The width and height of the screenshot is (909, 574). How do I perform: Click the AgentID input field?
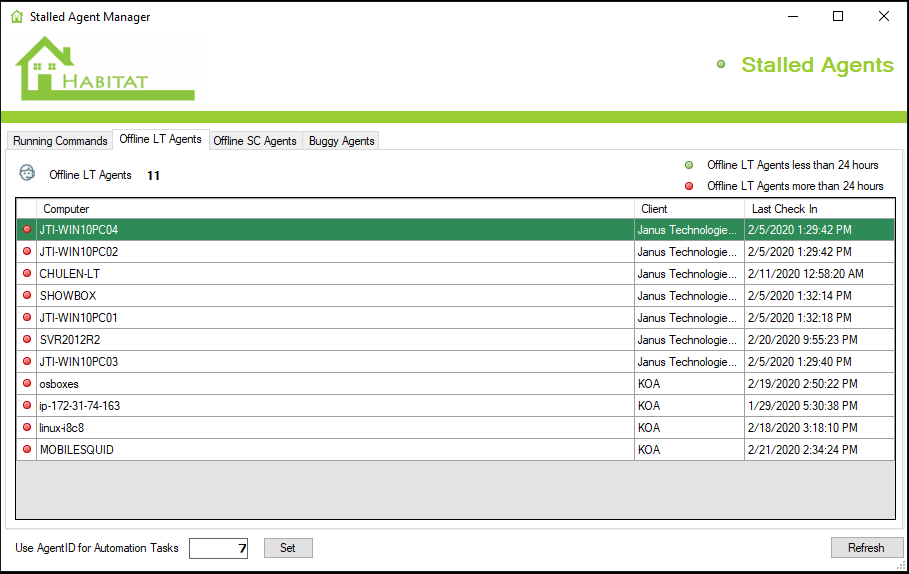(218, 548)
